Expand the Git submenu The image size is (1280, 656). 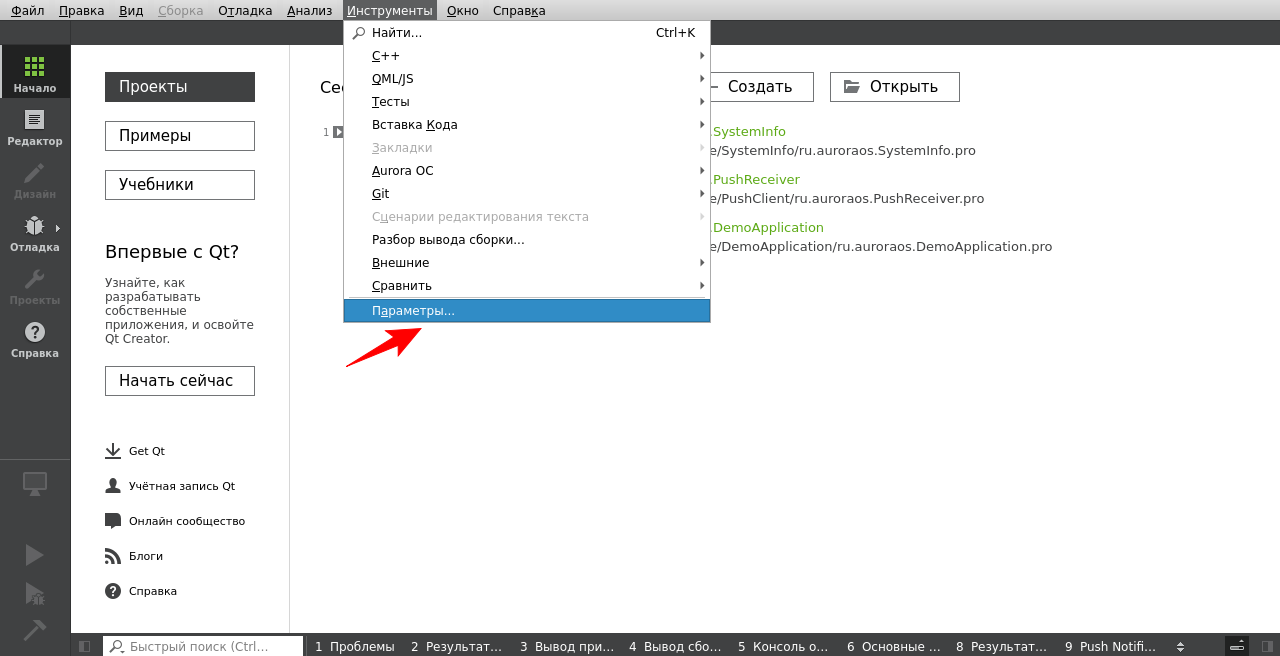[x=380, y=193]
